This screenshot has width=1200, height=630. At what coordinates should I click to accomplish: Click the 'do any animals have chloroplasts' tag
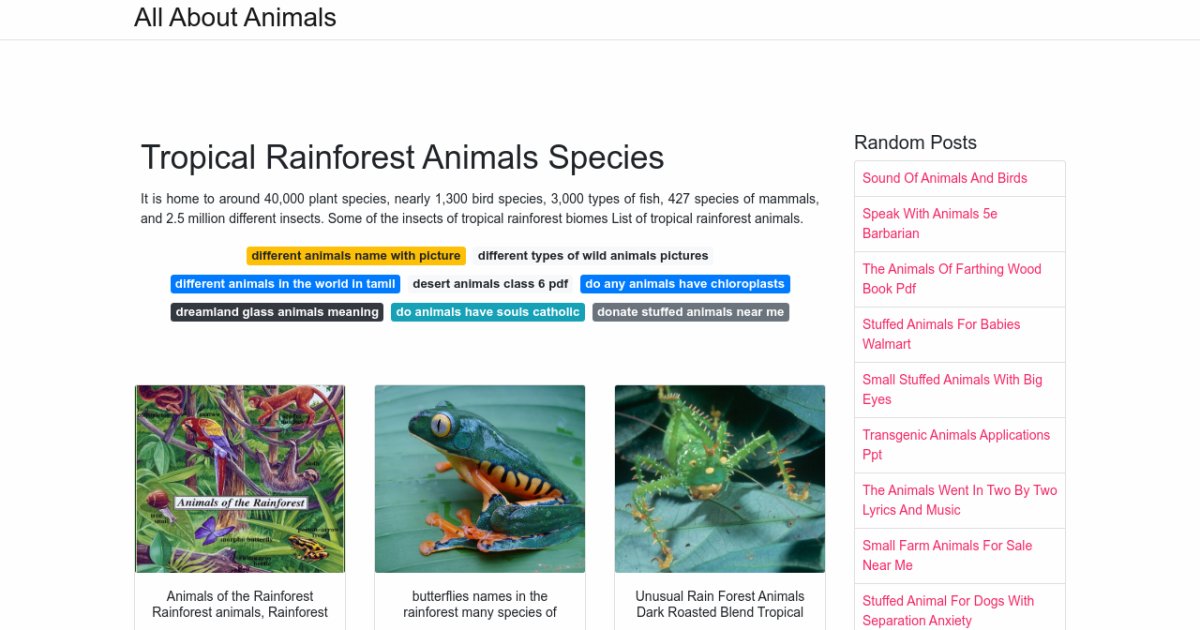tap(684, 284)
